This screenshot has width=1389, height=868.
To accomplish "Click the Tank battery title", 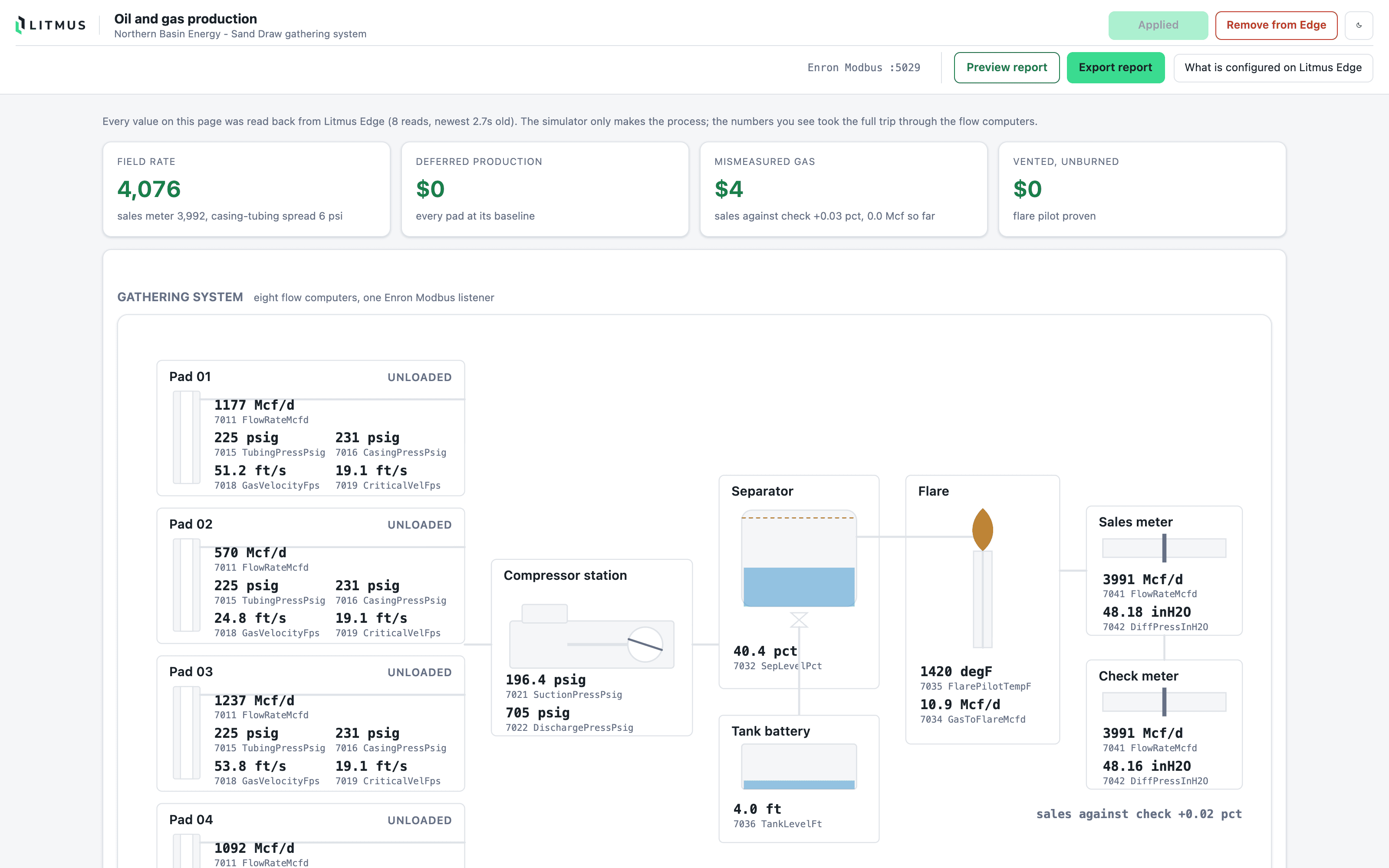I will (770, 731).
